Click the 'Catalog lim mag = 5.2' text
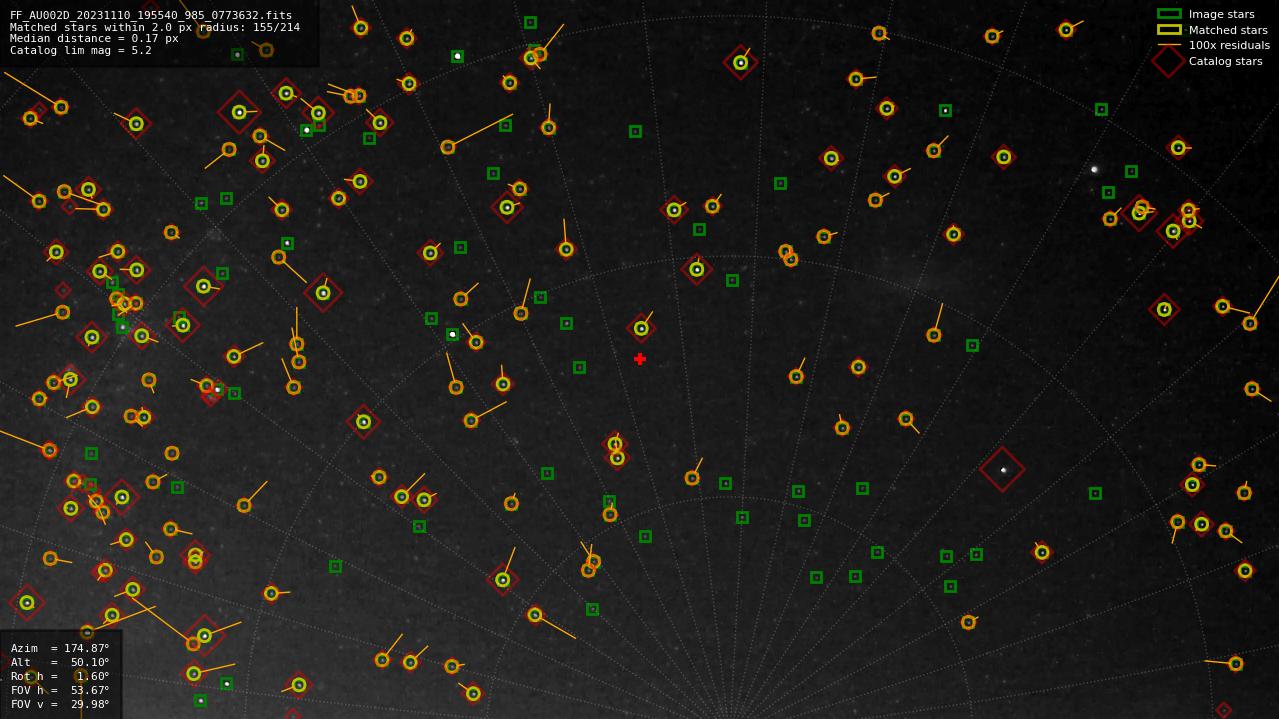Image resolution: width=1279 pixels, height=719 pixels. pos(81,50)
